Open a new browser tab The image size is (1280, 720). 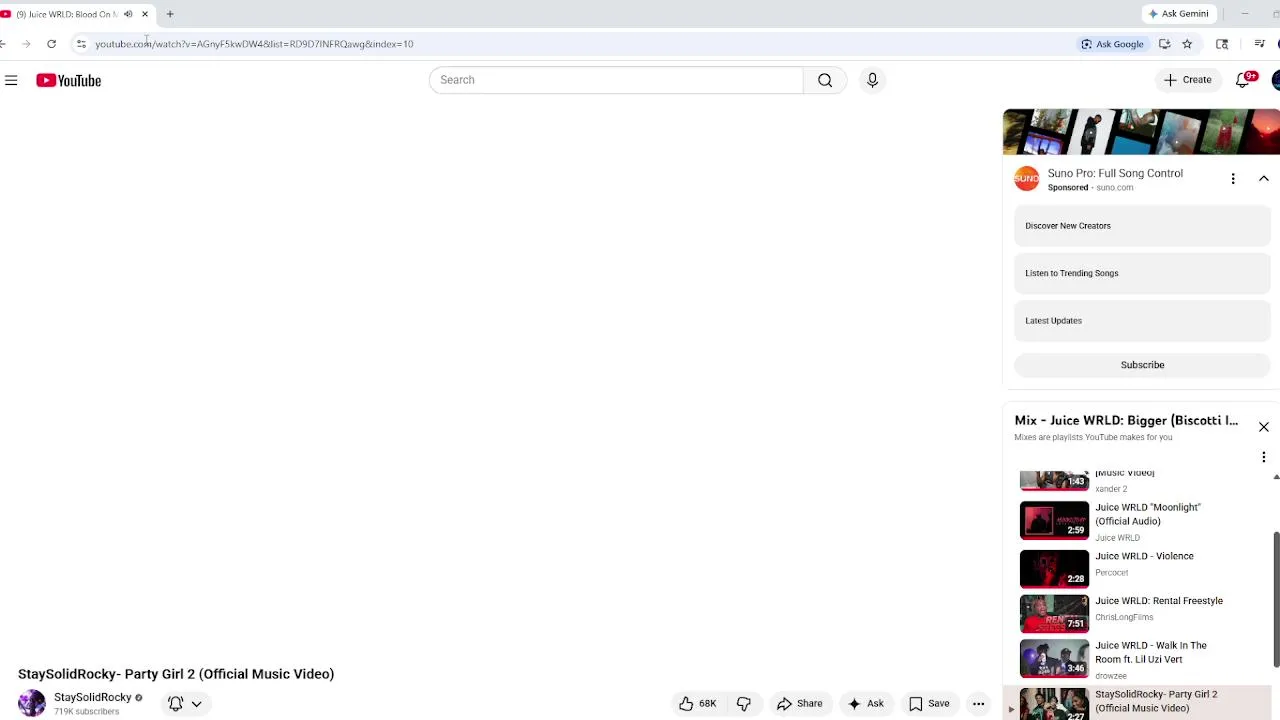[x=170, y=14]
